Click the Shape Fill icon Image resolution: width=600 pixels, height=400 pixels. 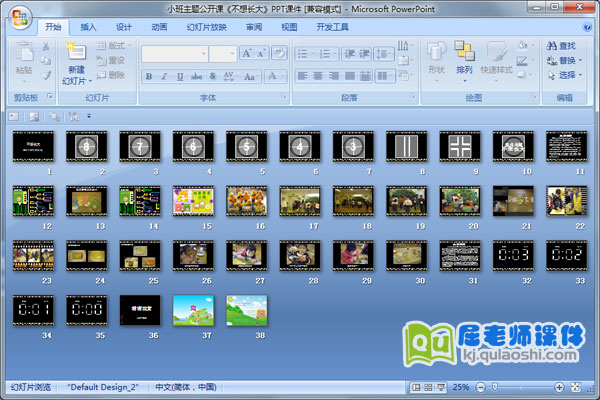pos(524,46)
